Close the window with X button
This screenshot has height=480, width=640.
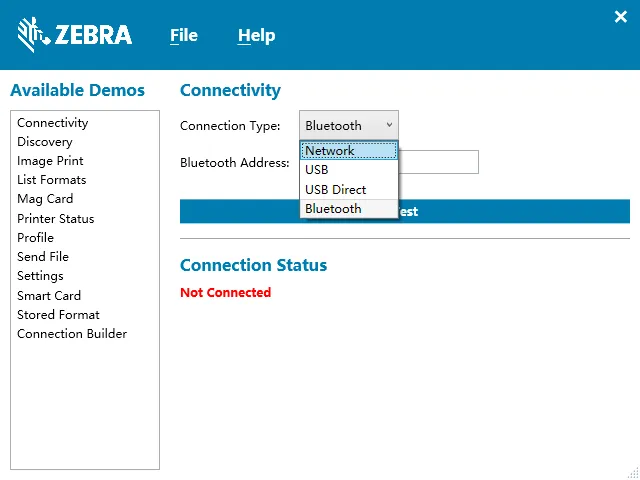pyautogui.click(x=620, y=16)
